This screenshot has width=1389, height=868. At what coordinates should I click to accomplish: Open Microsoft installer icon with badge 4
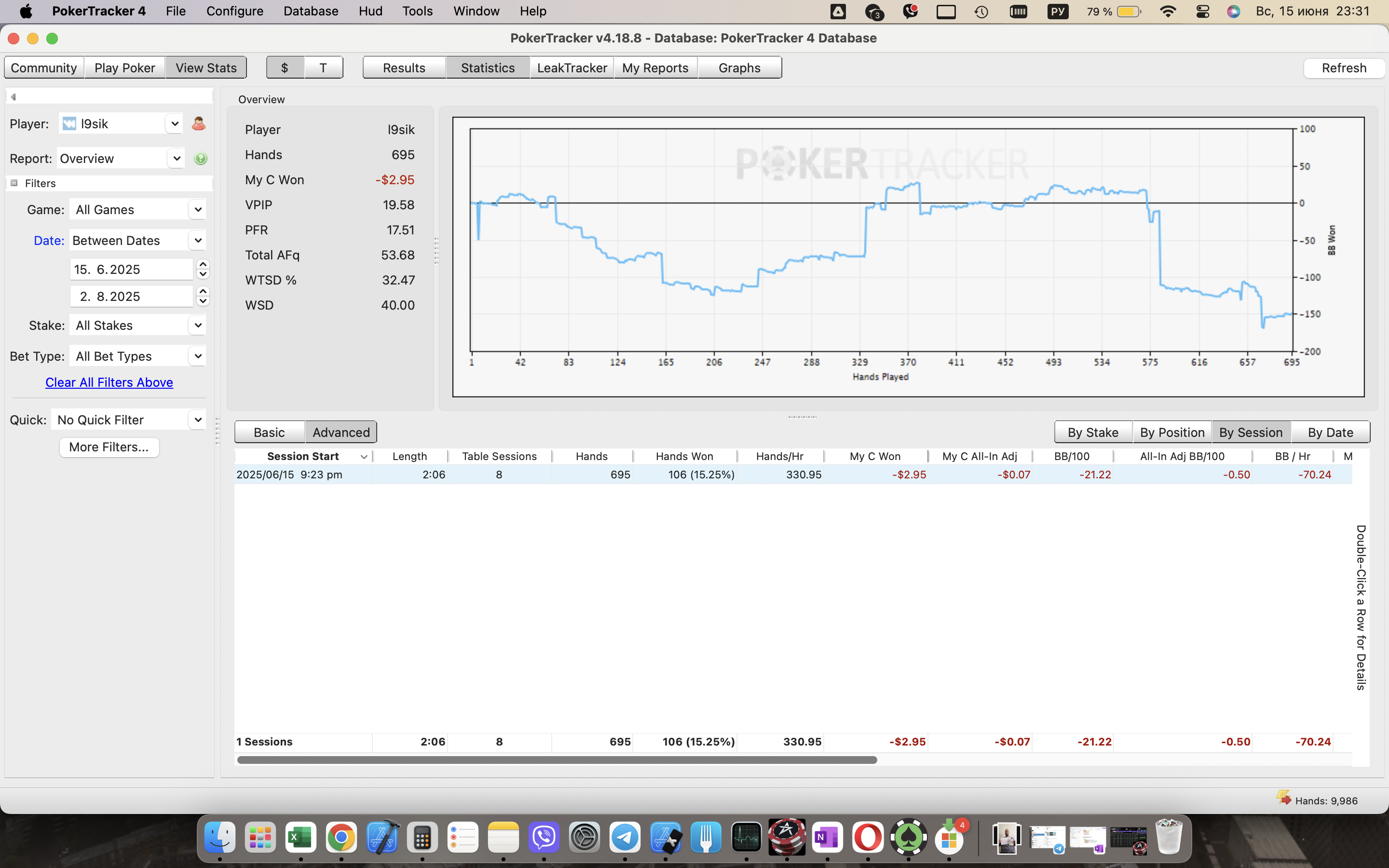[949, 838]
